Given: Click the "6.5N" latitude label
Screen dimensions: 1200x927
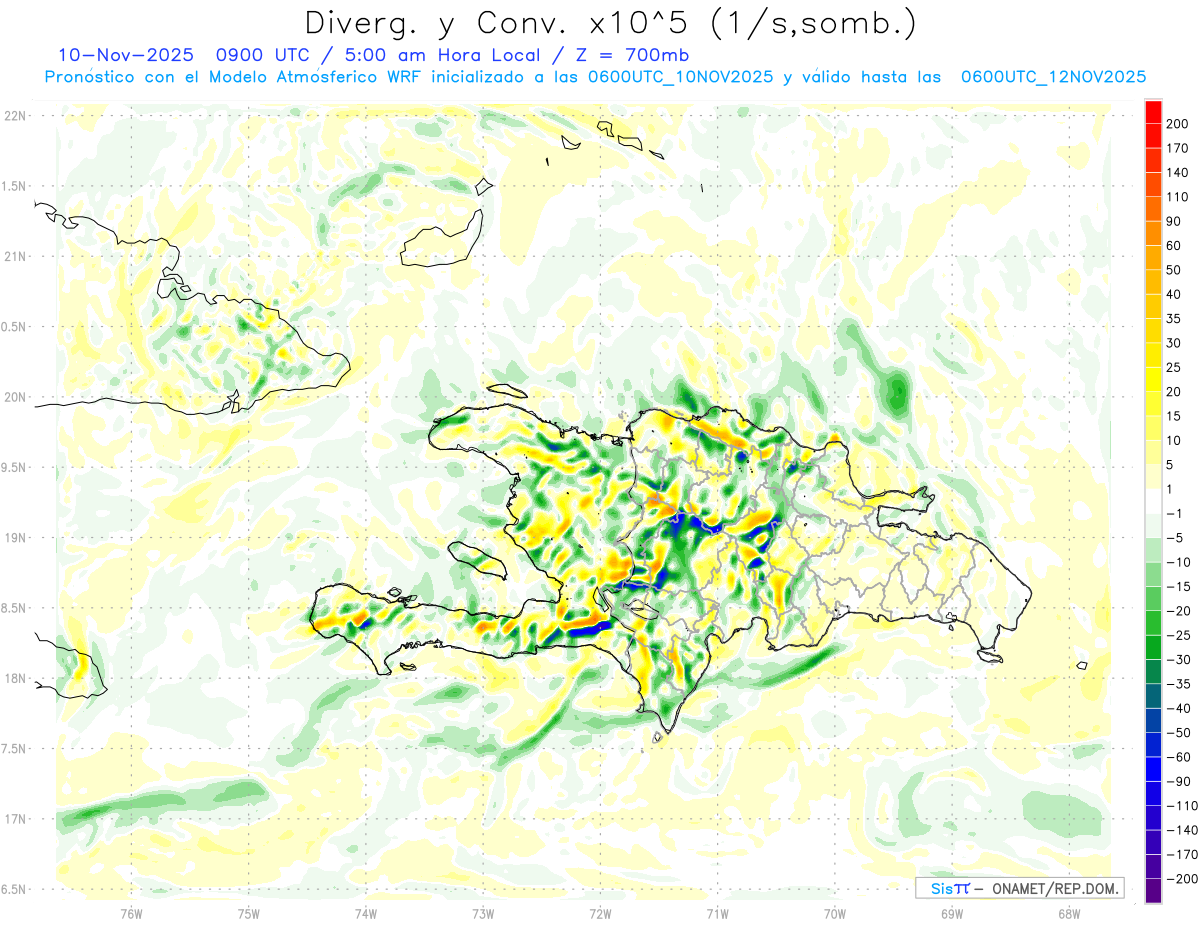Looking at the screenshot, I should click(15, 889).
